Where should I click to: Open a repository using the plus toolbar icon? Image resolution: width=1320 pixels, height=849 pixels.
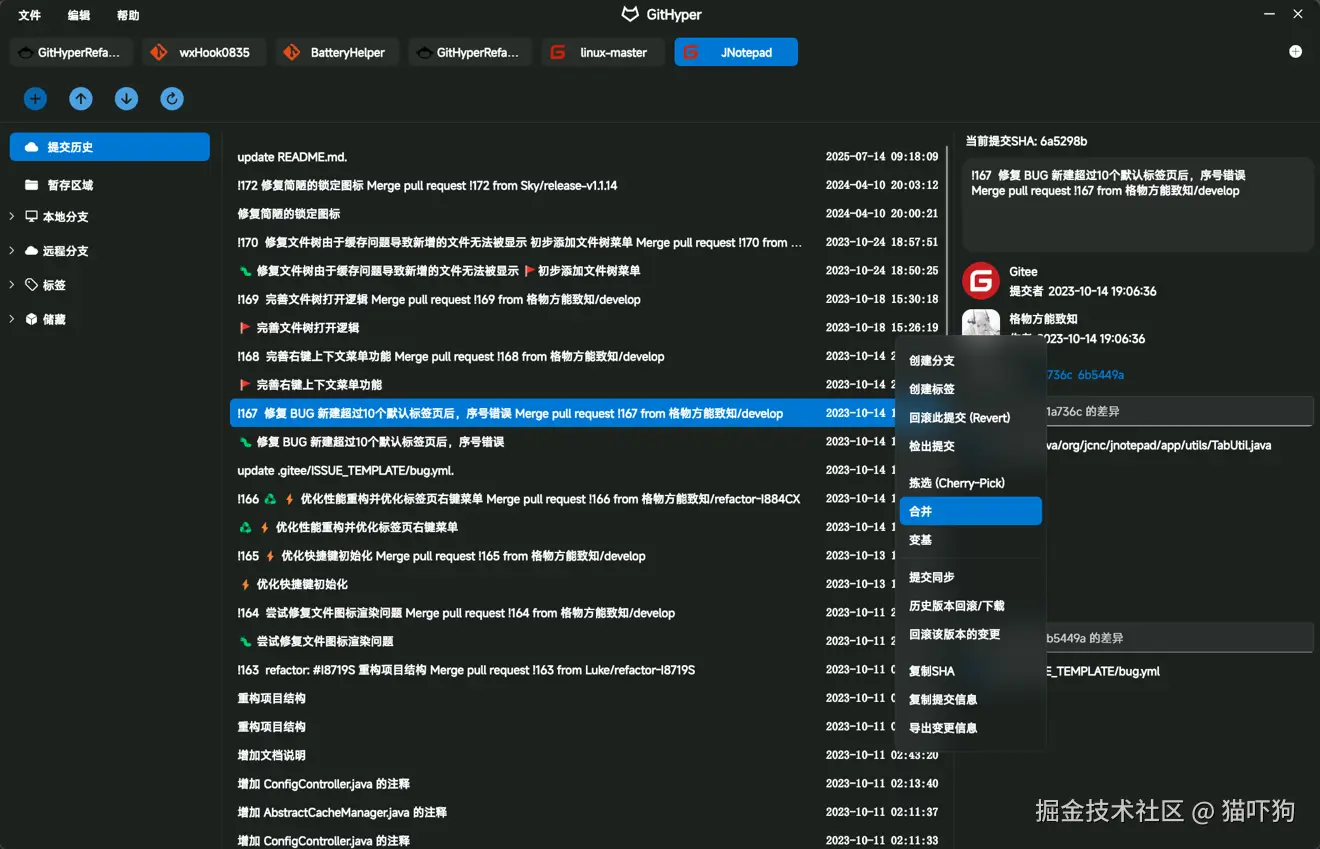point(35,98)
